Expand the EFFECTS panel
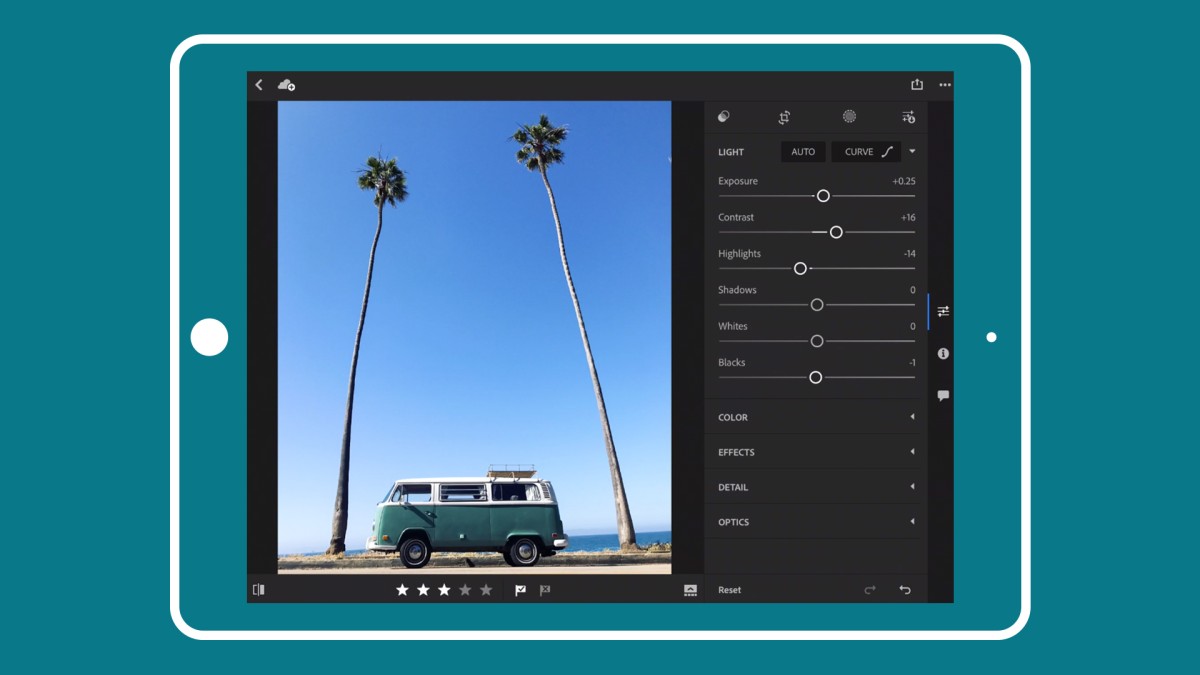 pos(816,452)
